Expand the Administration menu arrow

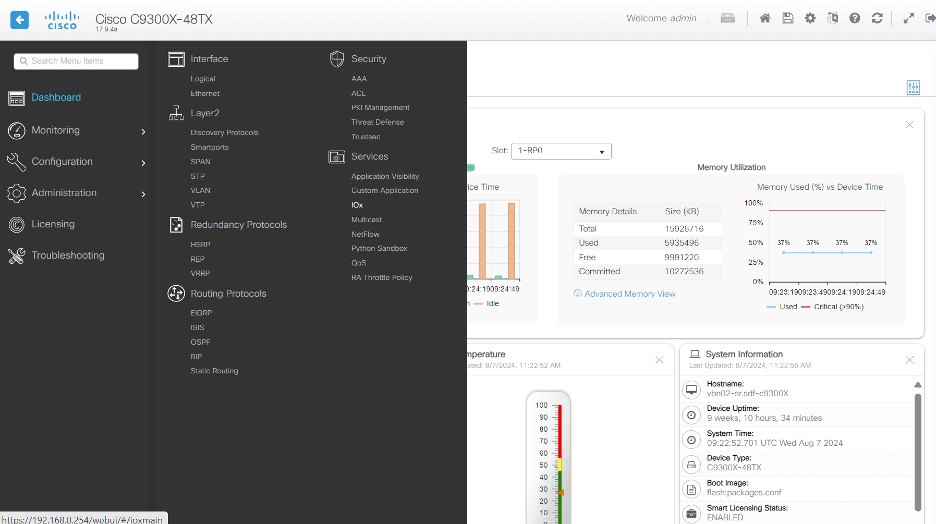(x=143, y=193)
